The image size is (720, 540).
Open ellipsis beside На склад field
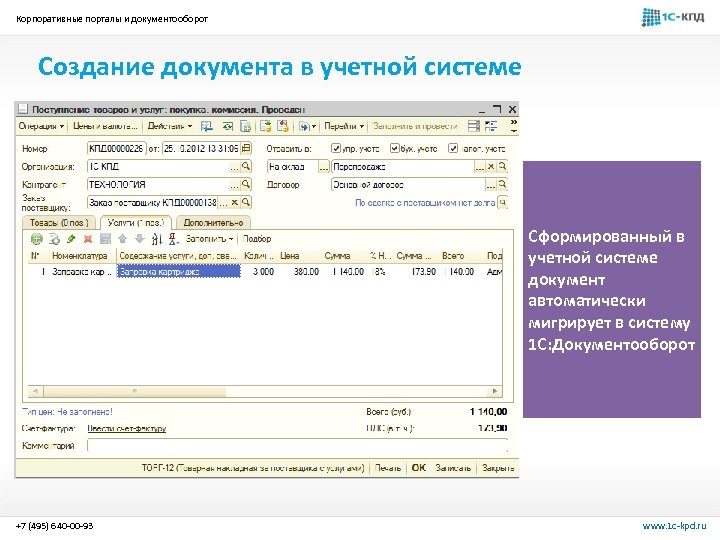(x=324, y=167)
